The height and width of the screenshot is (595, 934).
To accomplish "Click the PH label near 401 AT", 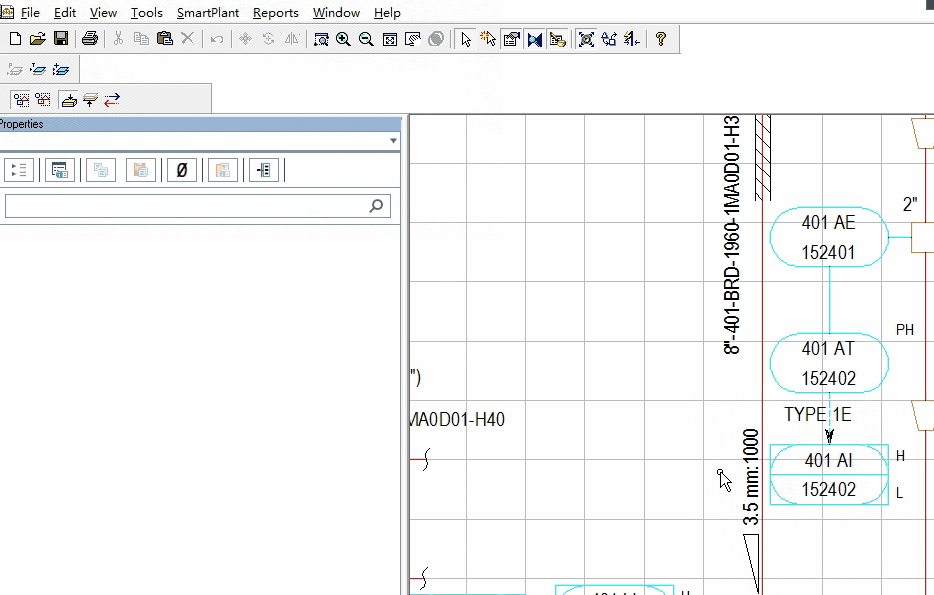I will point(905,330).
